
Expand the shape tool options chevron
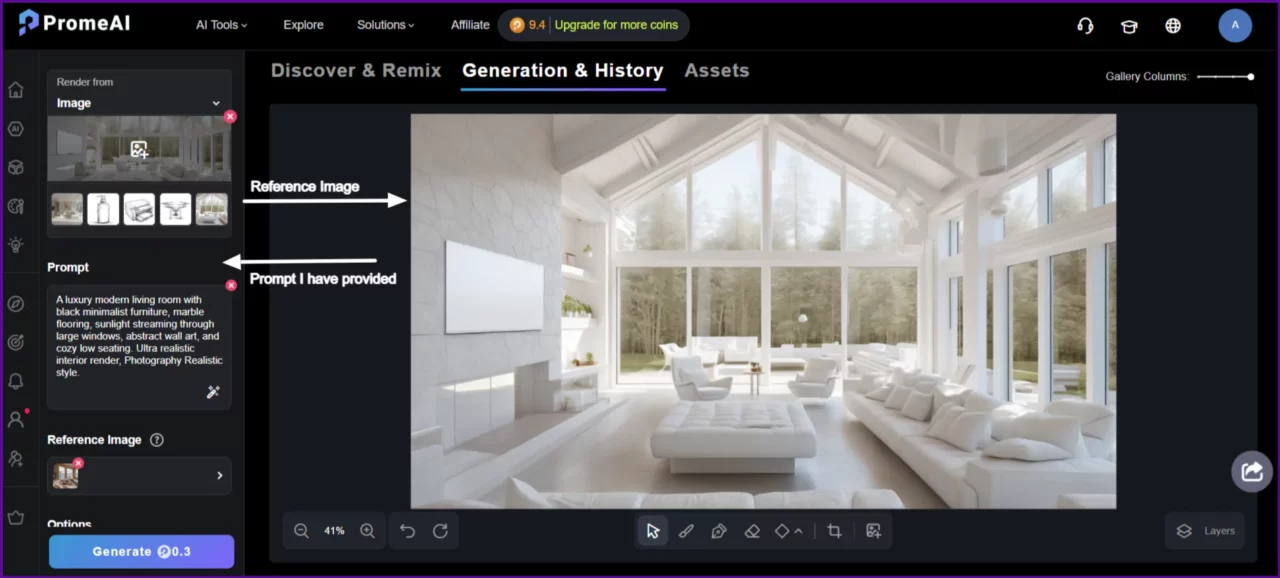click(x=798, y=531)
